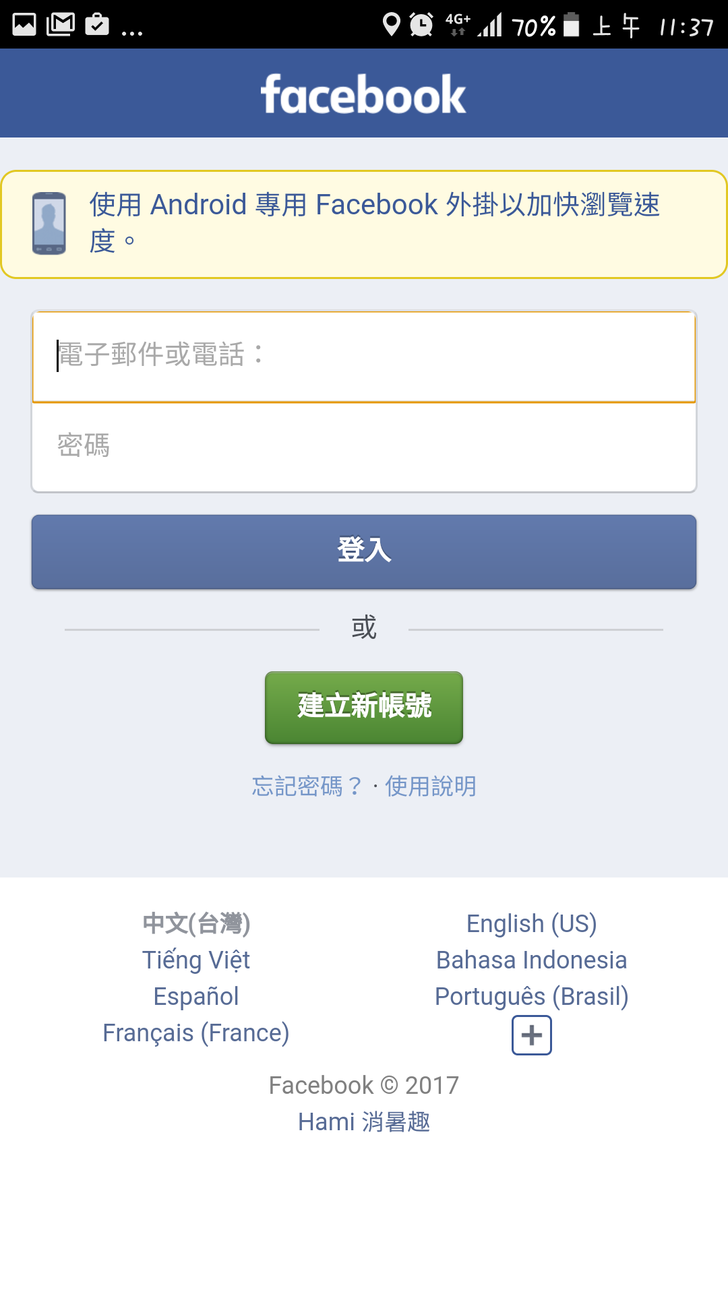
Task: Expand more languages with the plus icon
Action: point(531,1035)
